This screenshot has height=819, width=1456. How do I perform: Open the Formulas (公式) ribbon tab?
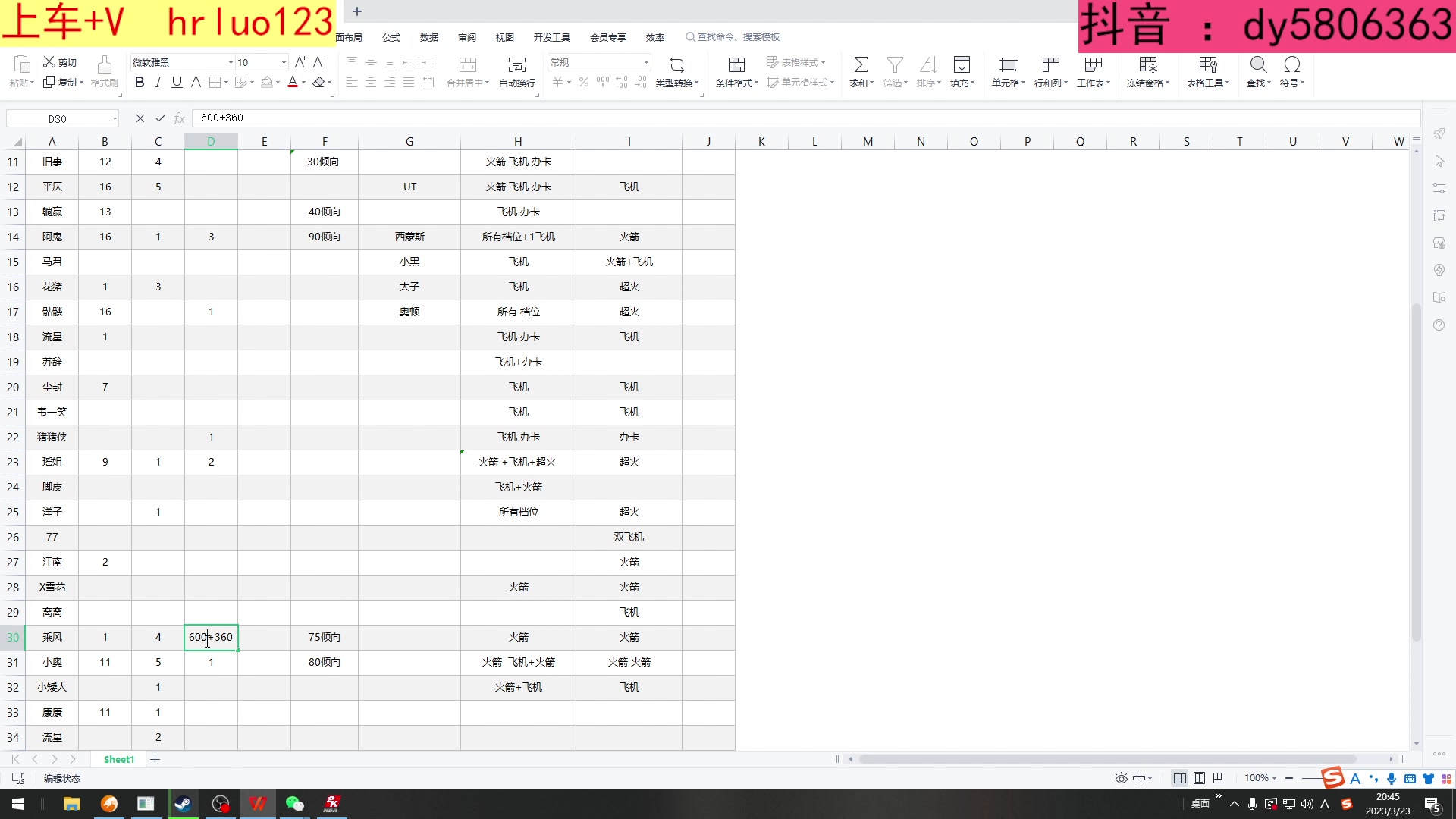pos(391,37)
